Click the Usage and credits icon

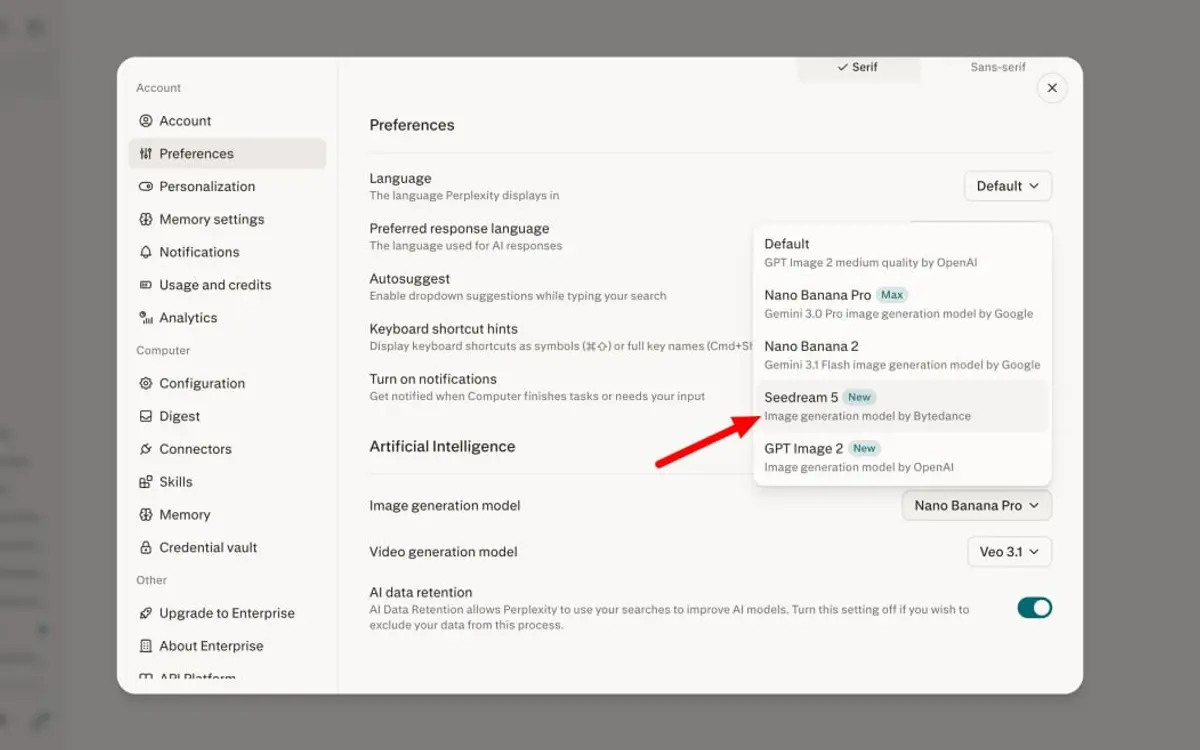(x=146, y=285)
